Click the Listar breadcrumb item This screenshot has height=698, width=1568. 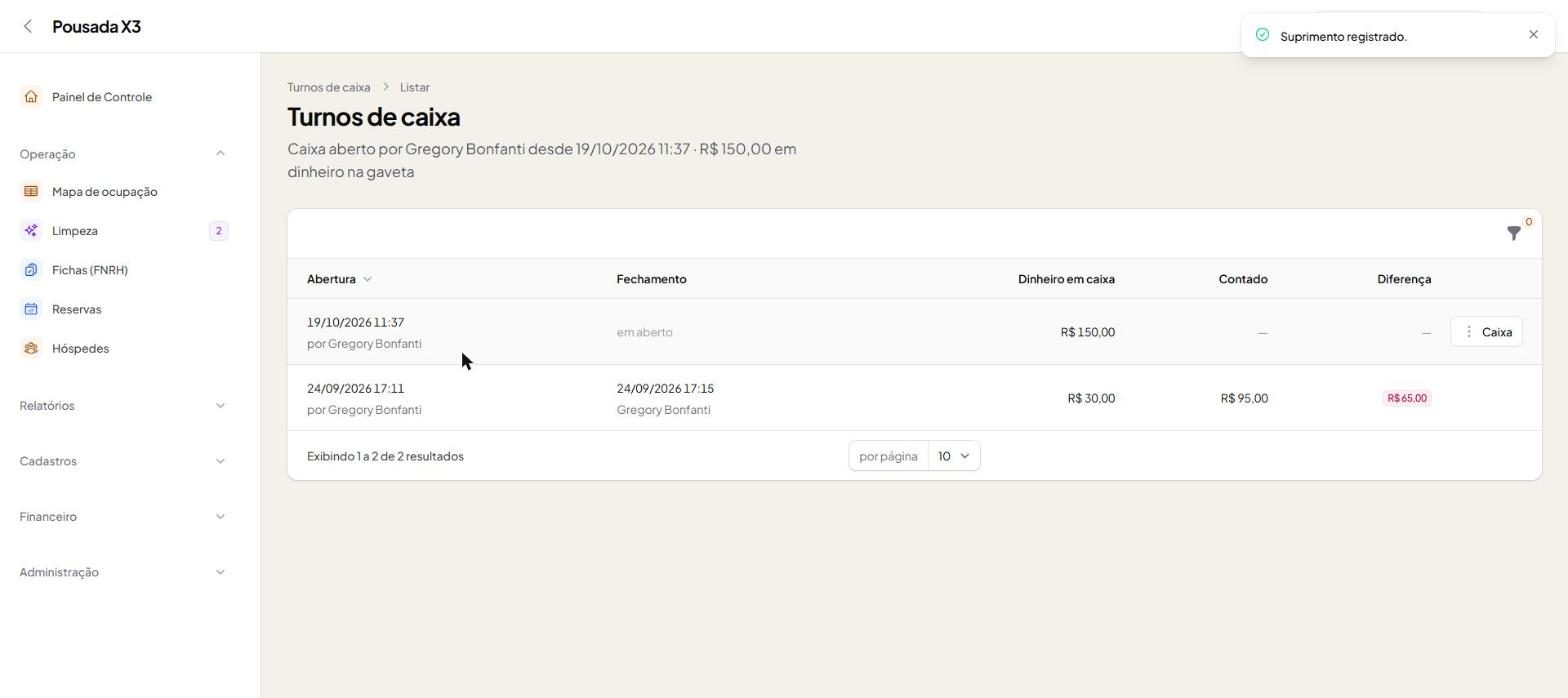click(415, 87)
